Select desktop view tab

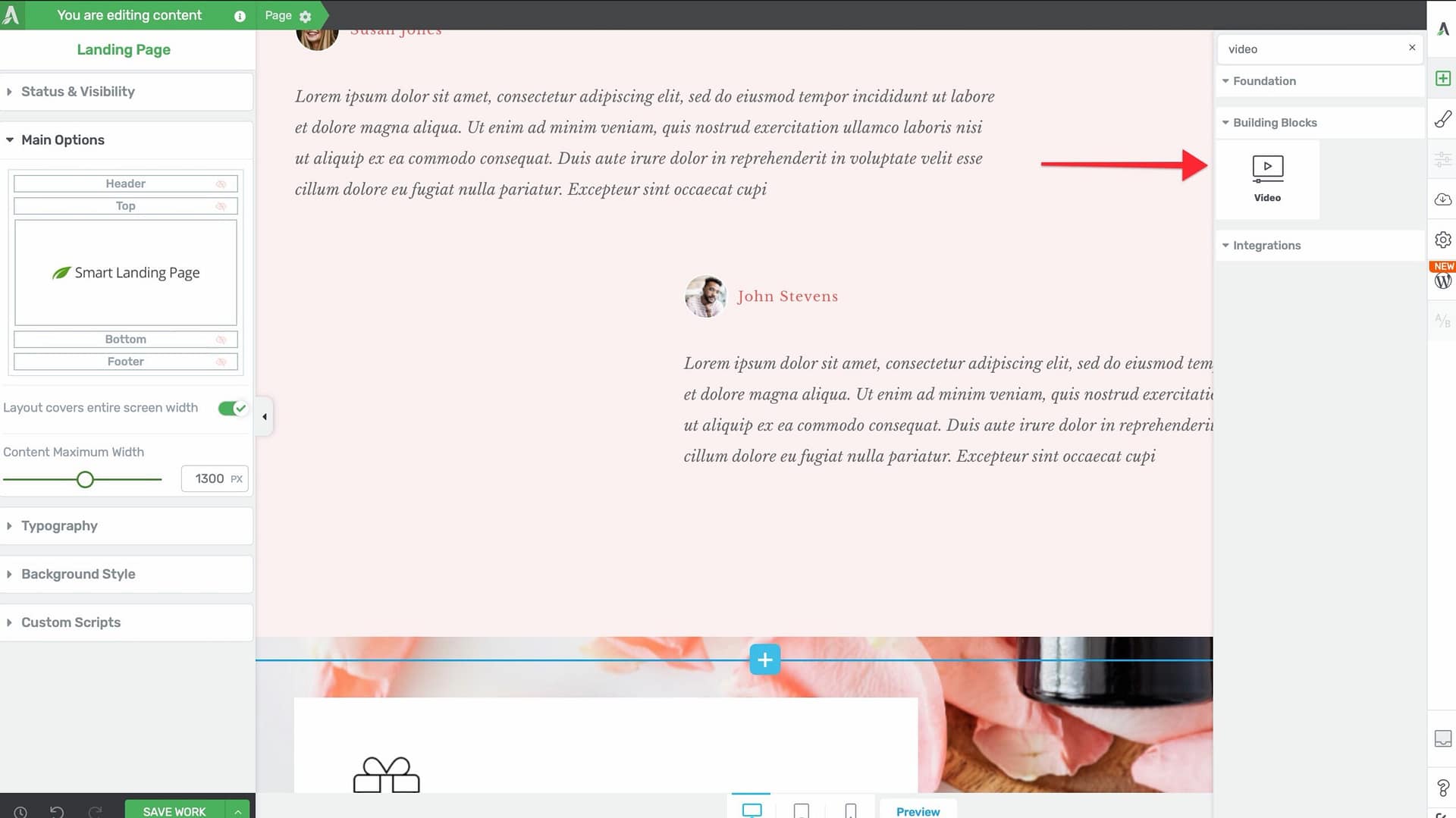[x=752, y=810]
